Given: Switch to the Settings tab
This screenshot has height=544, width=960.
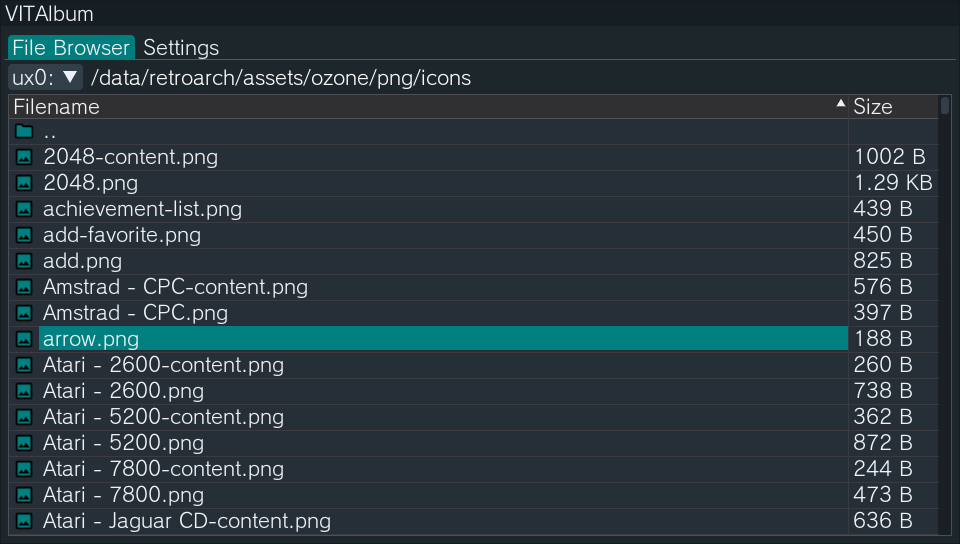Looking at the screenshot, I should pyautogui.click(x=181, y=47).
